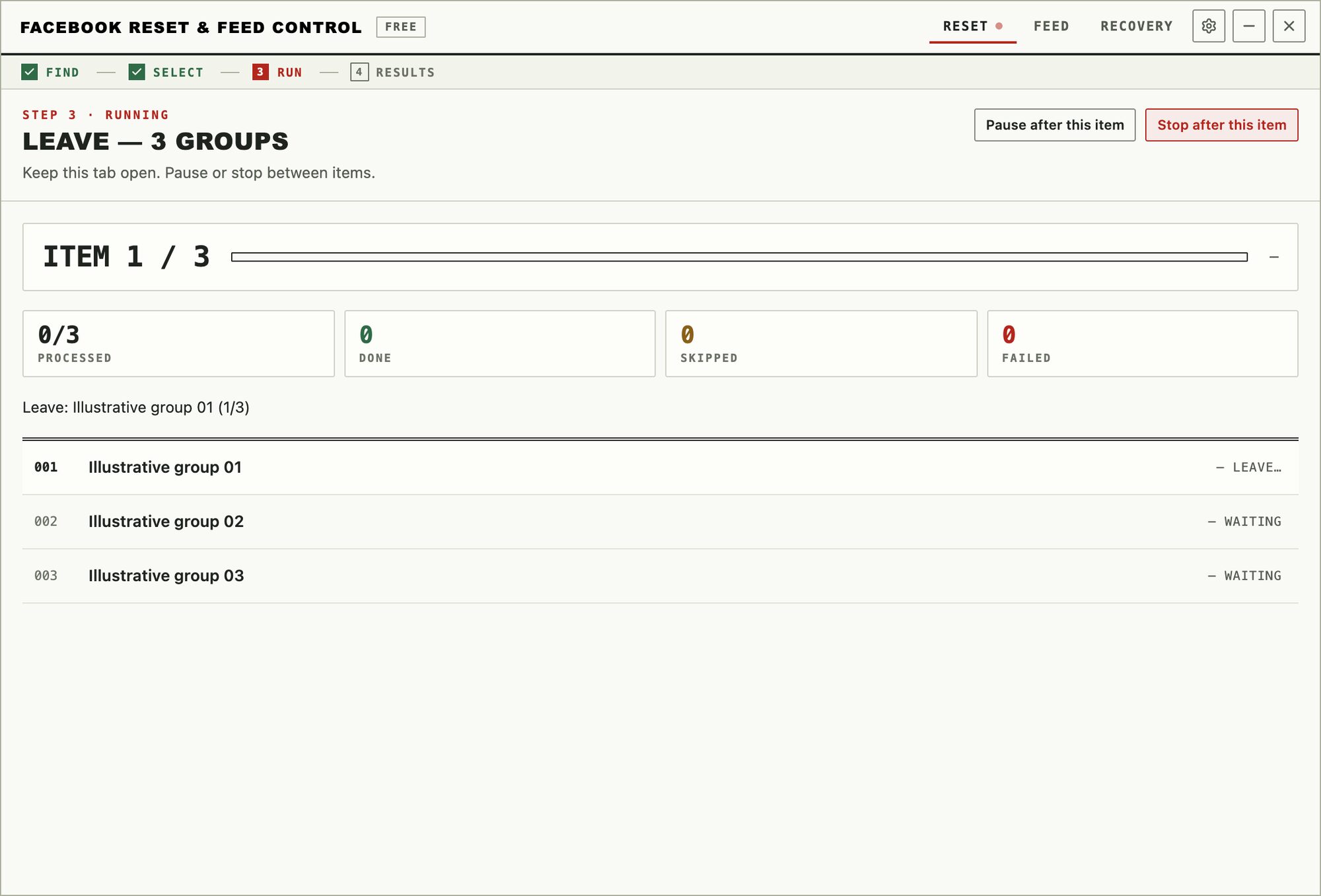Select the FIND step checkmark
This screenshot has height=896, width=1321.
[30, 72]
